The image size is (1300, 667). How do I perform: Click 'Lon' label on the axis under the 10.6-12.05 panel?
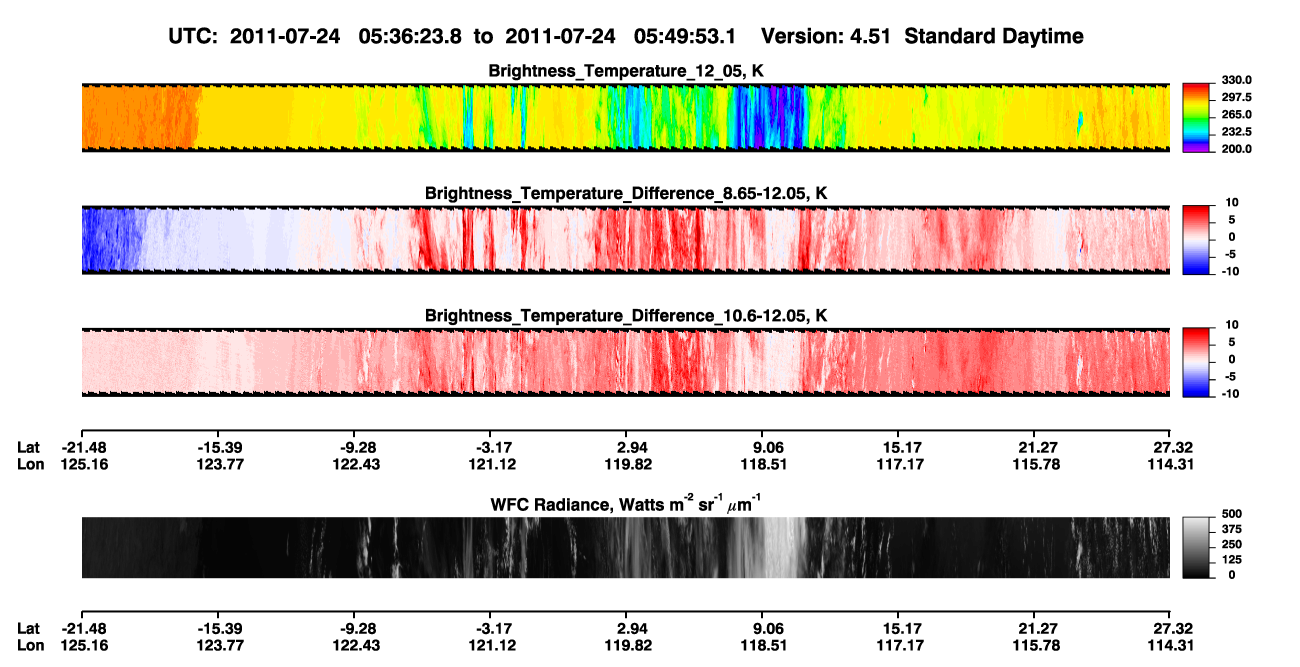point(30,464)
